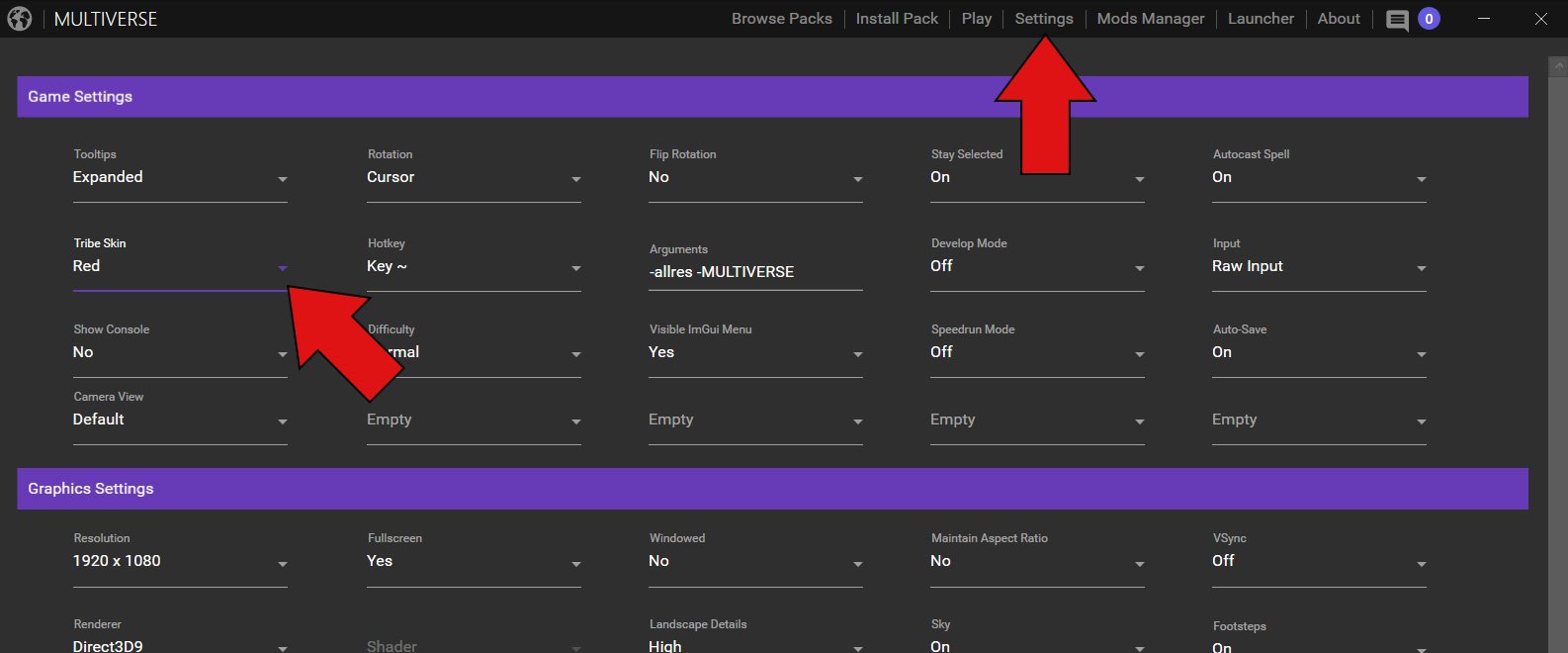Viewport: 1568px width, 653px height.
Task: Click the Arguments text field
Action: coord(755,272)
